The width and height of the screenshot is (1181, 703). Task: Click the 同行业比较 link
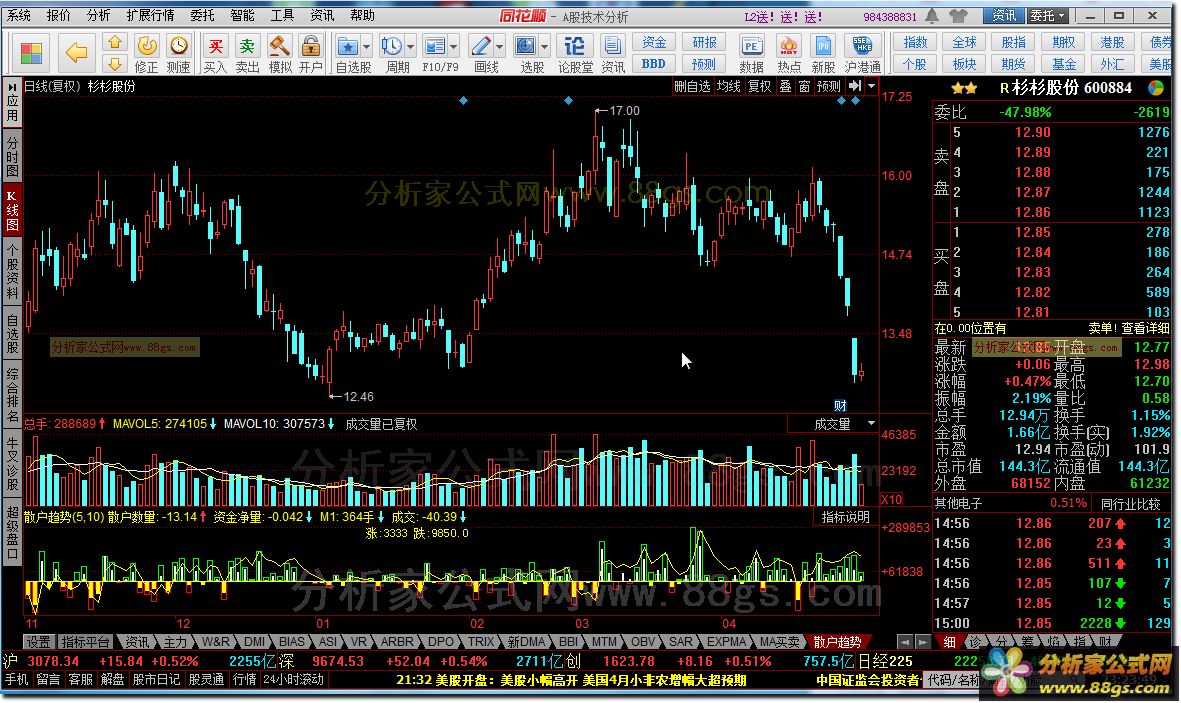(x=1131, y=503)
